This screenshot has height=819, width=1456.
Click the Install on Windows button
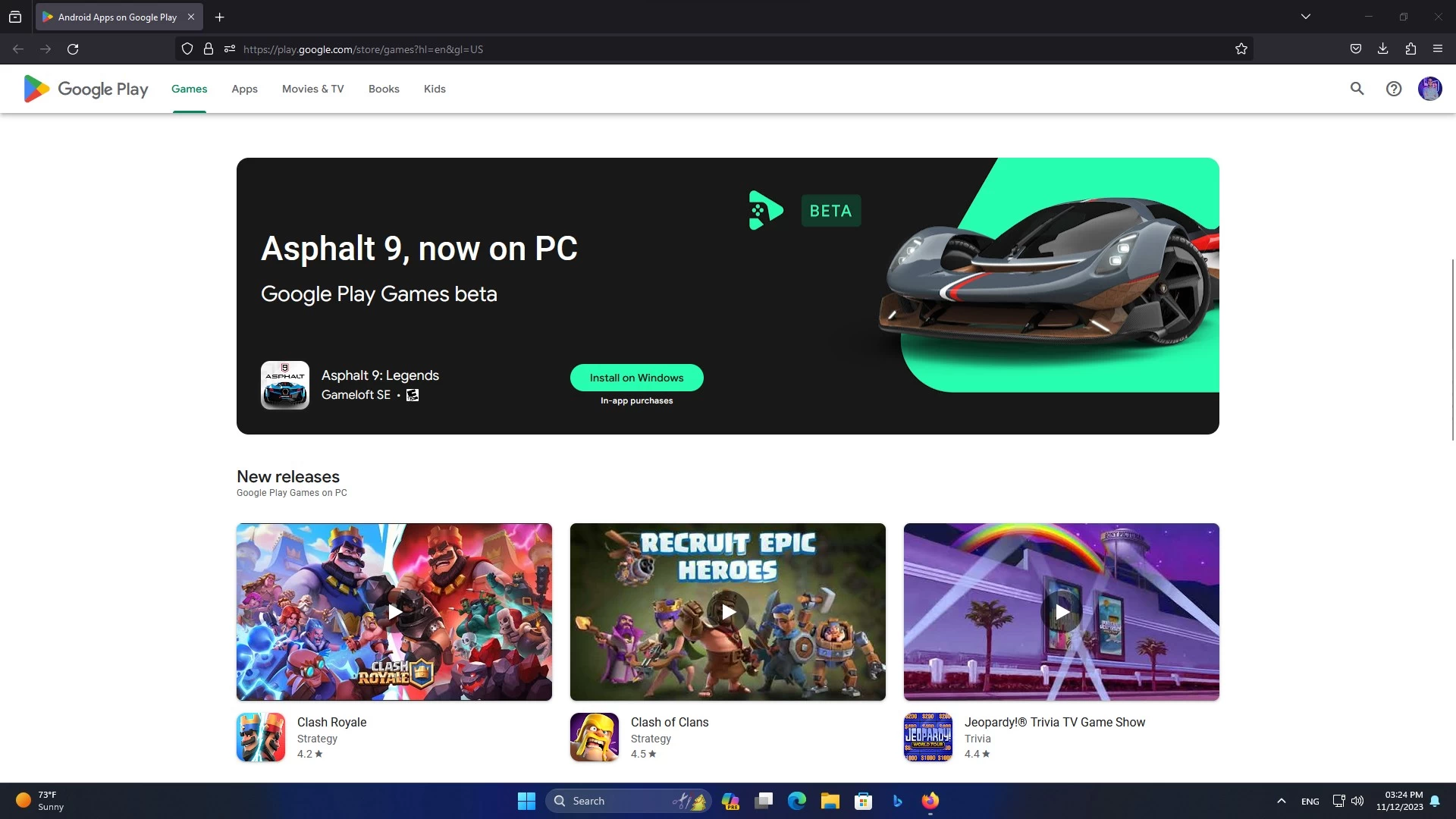click(x=637, y=378)
